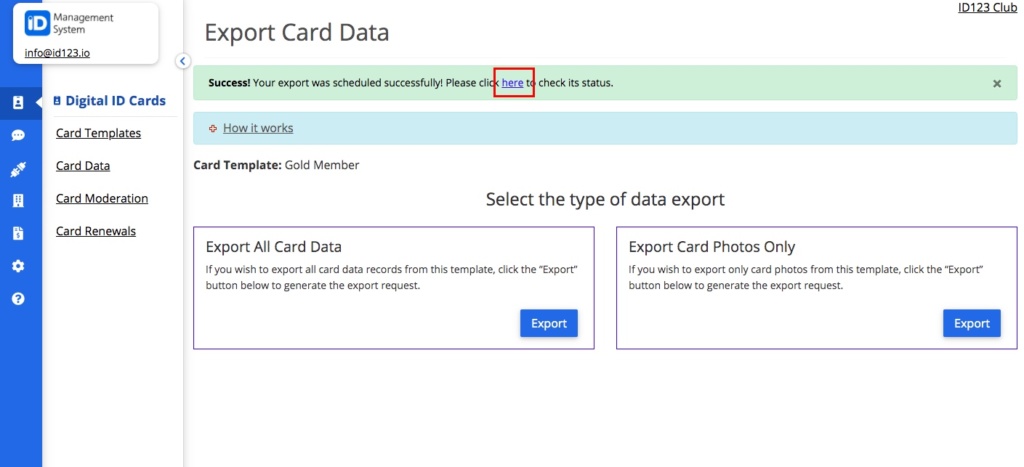This screenshot has width=1024, height=467.
Task: Open the info@id123.io account link
Action: click(x=57, y=54)
